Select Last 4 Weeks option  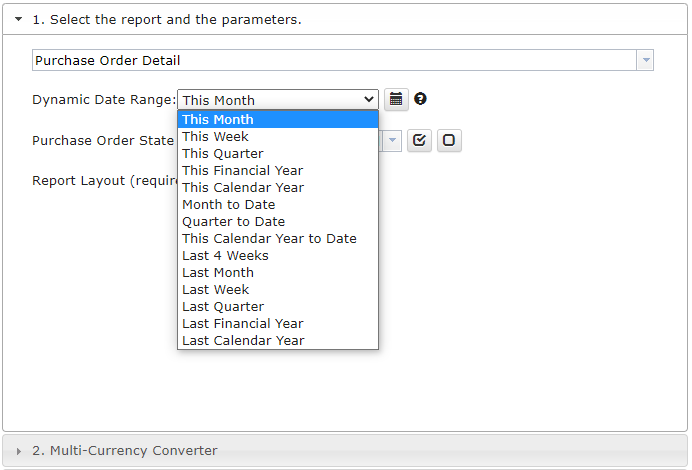(x=278, y=256)
